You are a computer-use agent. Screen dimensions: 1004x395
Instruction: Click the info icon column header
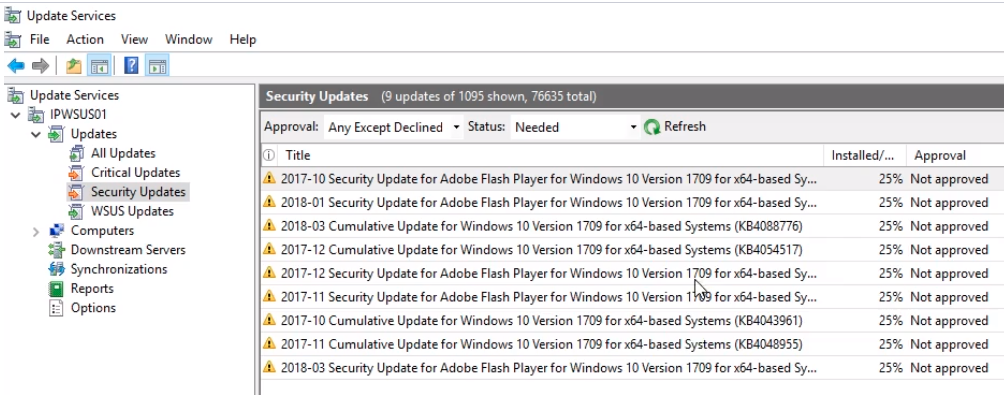(x=269, y=155)
